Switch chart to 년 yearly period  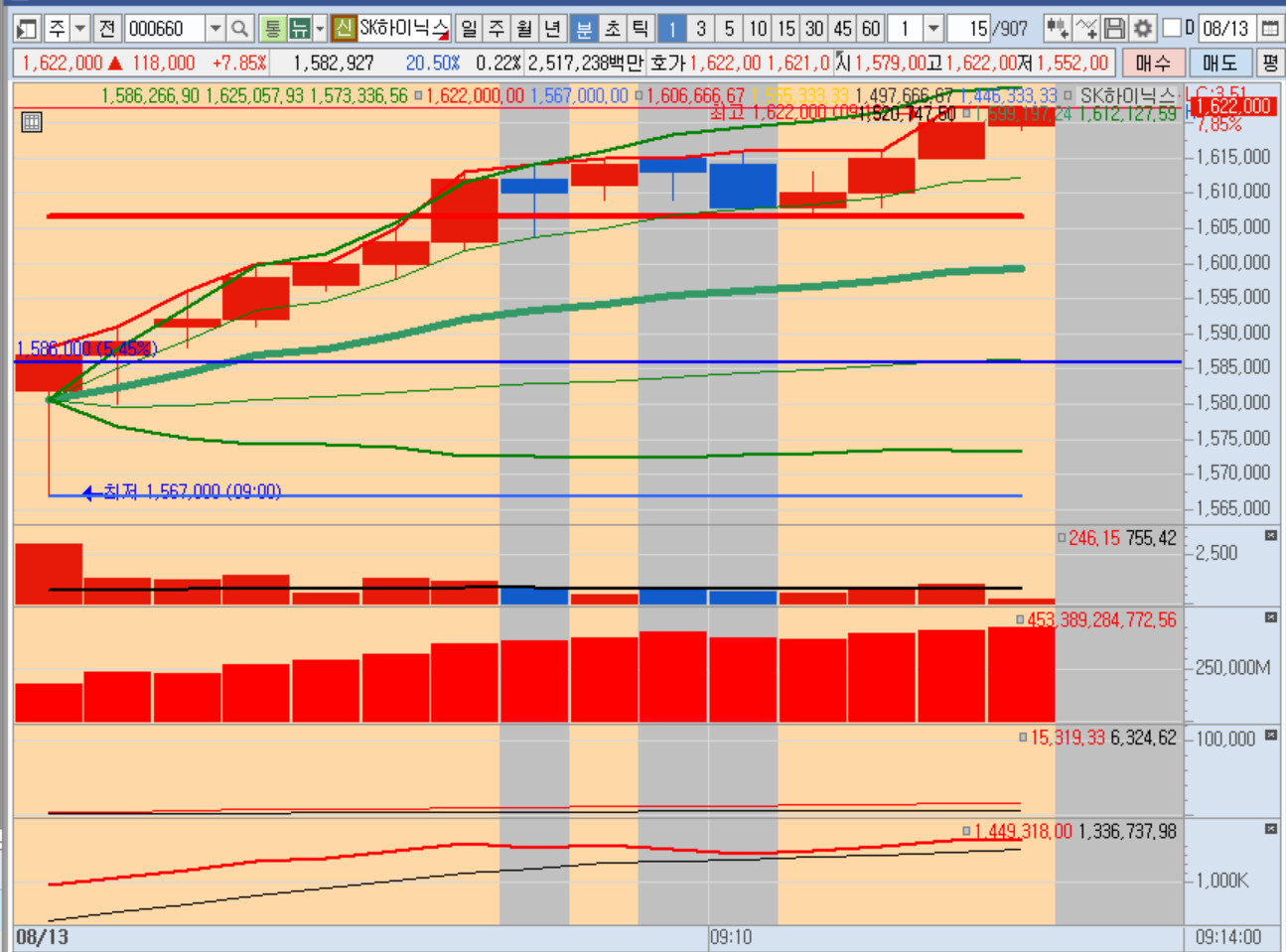point(553,29)
